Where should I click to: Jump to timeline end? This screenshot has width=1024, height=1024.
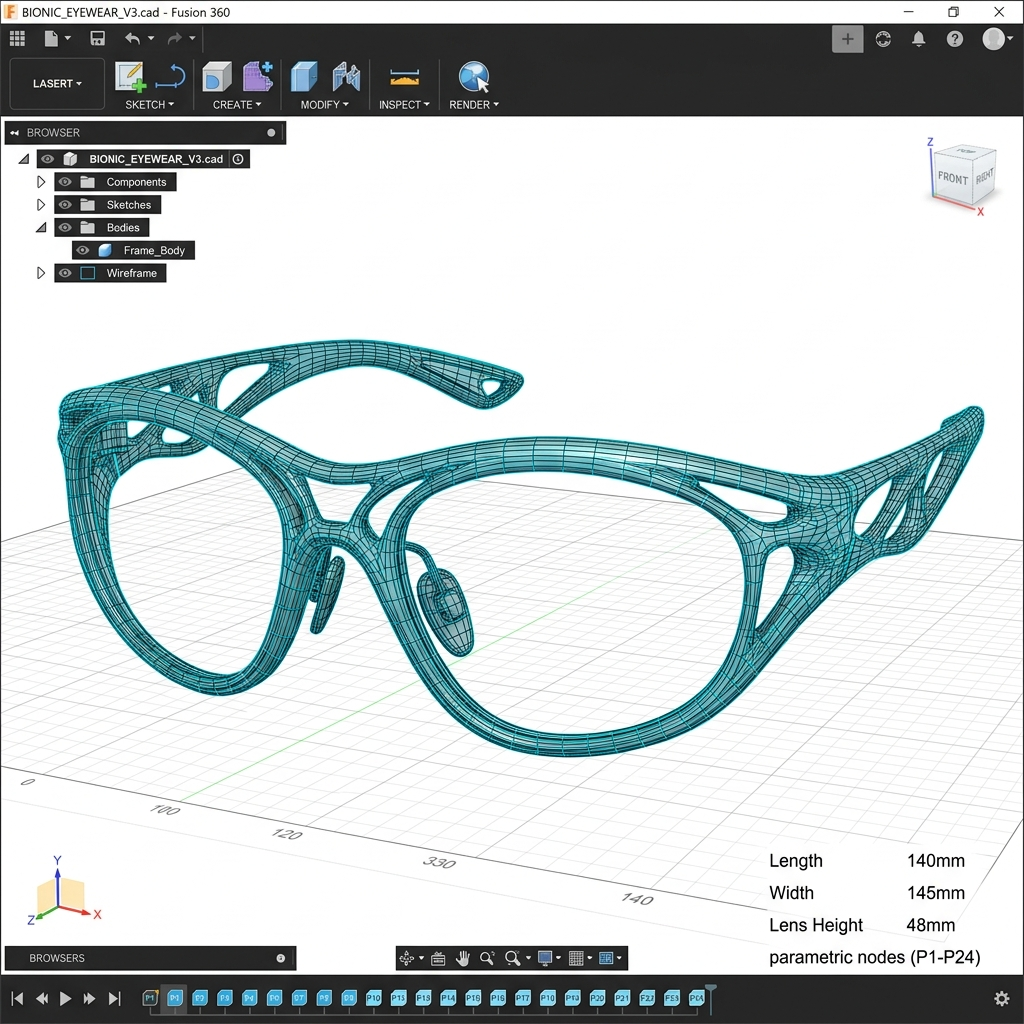114,998
